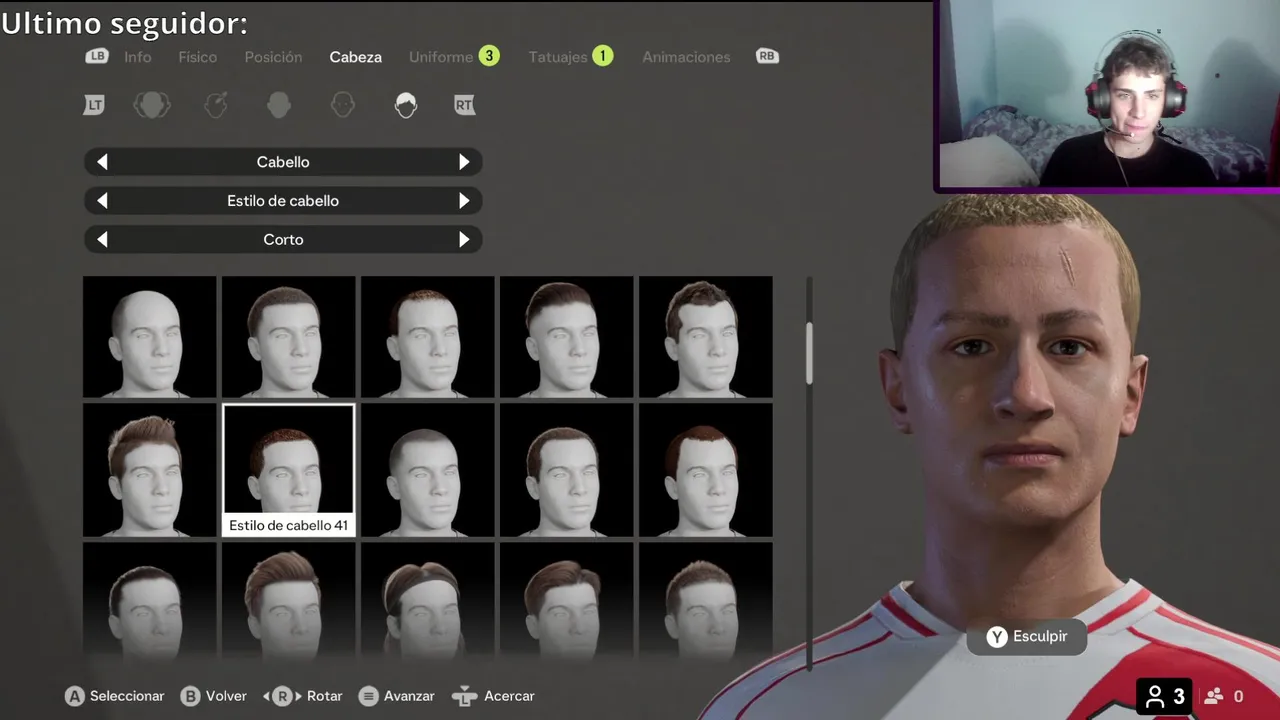The width and height of the screenshot is (1280, 720).
Task: Select the solid head silhouette icon
Action: 279,105
